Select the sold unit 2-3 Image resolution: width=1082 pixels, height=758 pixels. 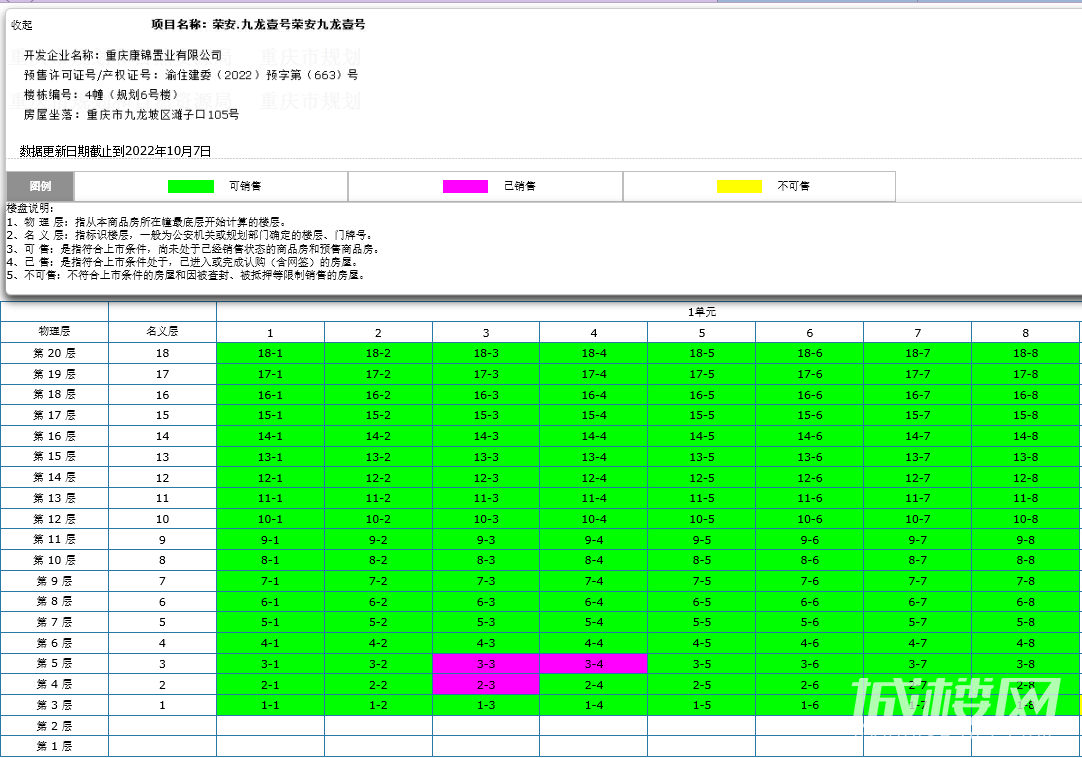pos(486,685)
